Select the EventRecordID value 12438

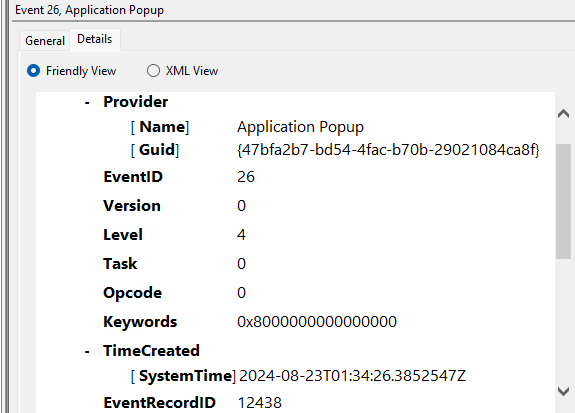tap(260, 403)
